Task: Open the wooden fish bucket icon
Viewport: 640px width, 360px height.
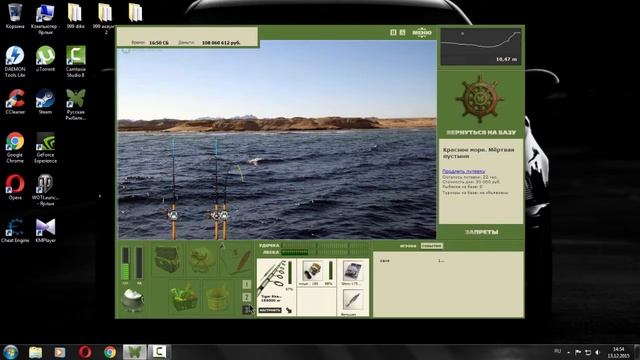Action: pyautogui.click(x=218, y=297)
